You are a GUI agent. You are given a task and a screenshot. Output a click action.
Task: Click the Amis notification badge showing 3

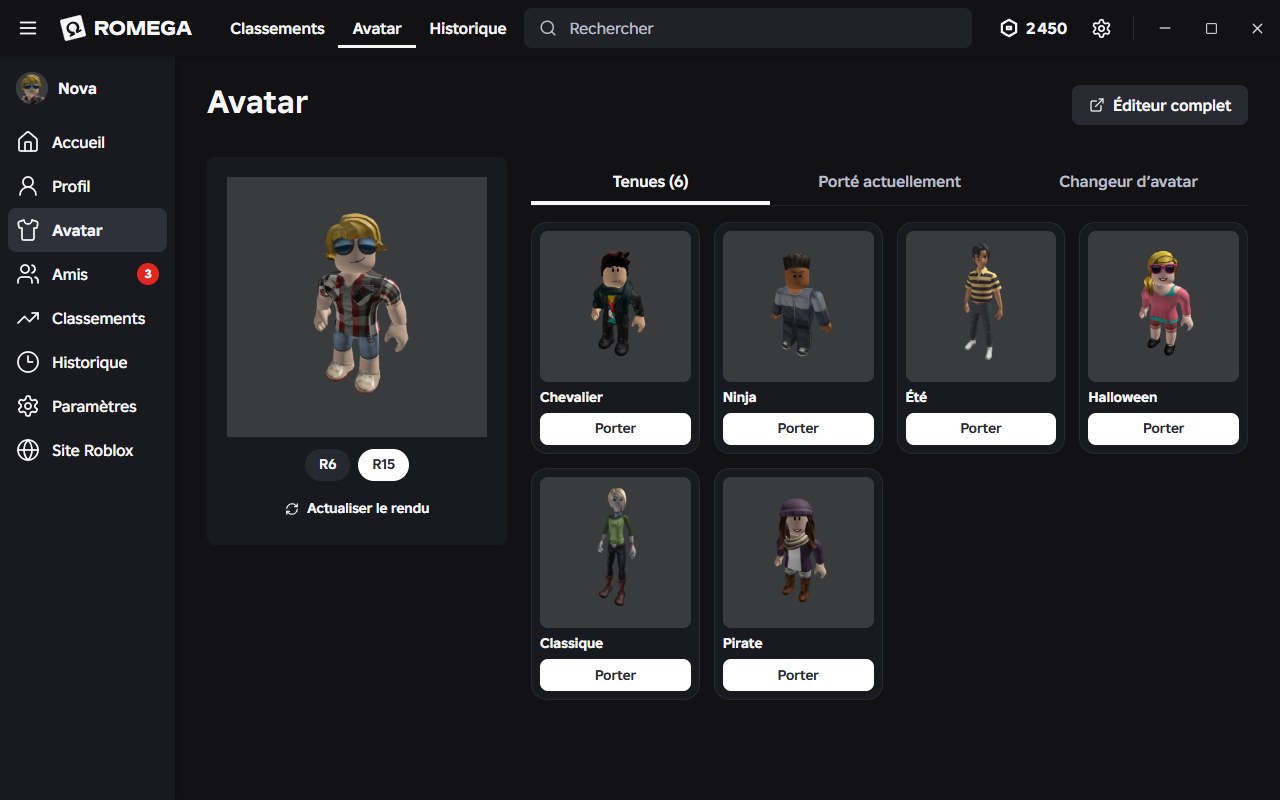148,274
